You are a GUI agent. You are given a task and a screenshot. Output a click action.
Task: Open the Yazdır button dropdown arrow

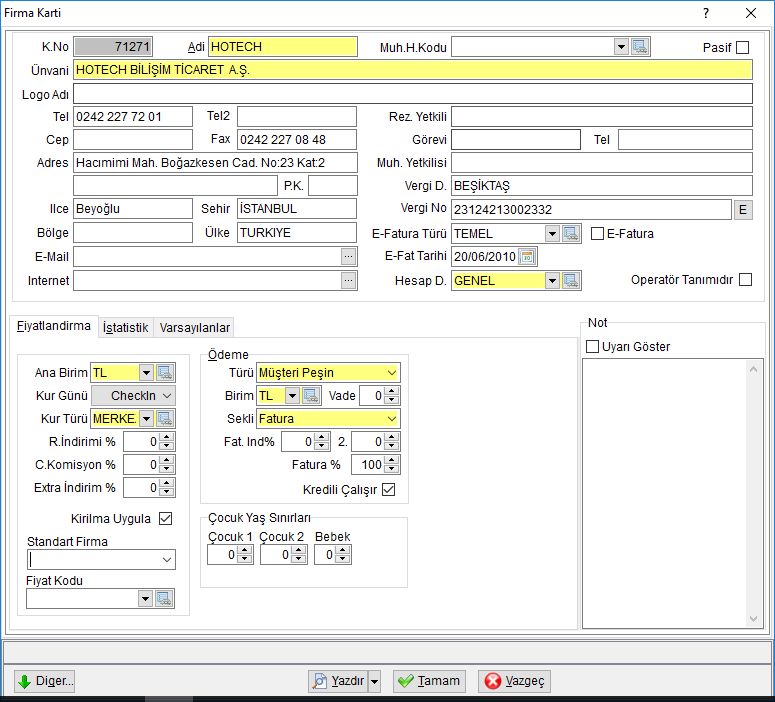(x=375, y=681)
